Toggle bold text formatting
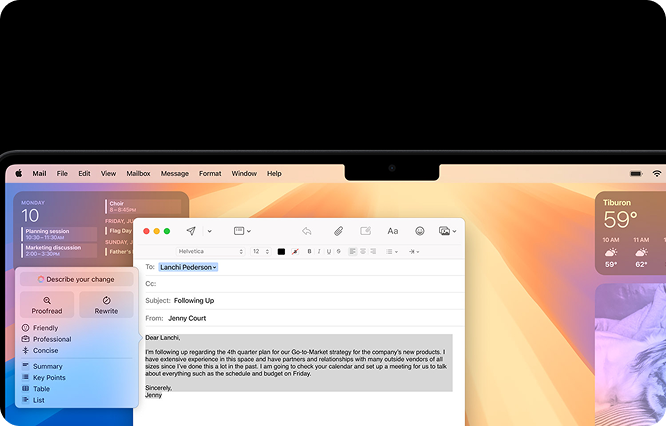Viewport: 666px width, 426px height. (x=309, y=252)
